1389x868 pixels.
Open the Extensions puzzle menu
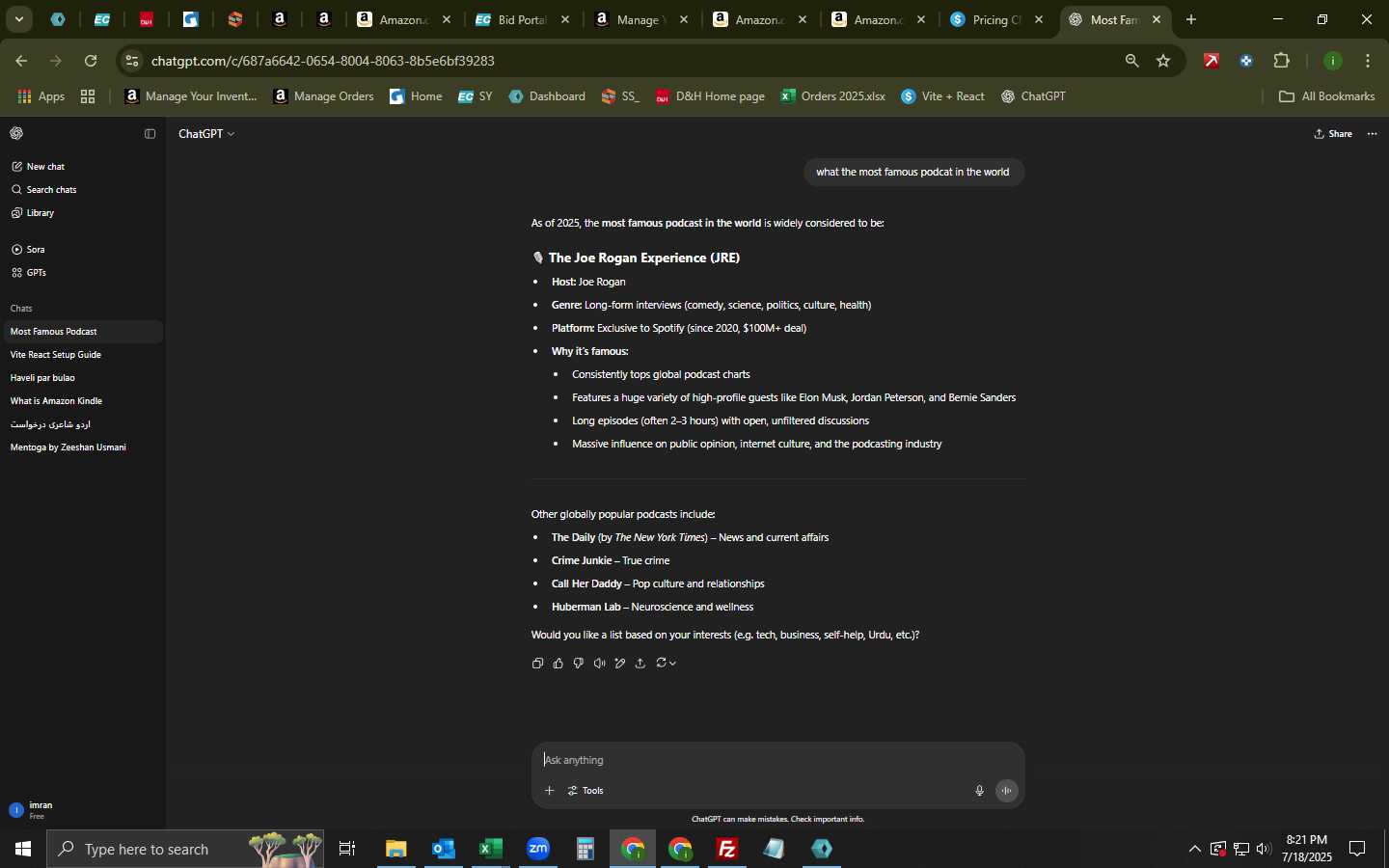tap(1282, 61)
